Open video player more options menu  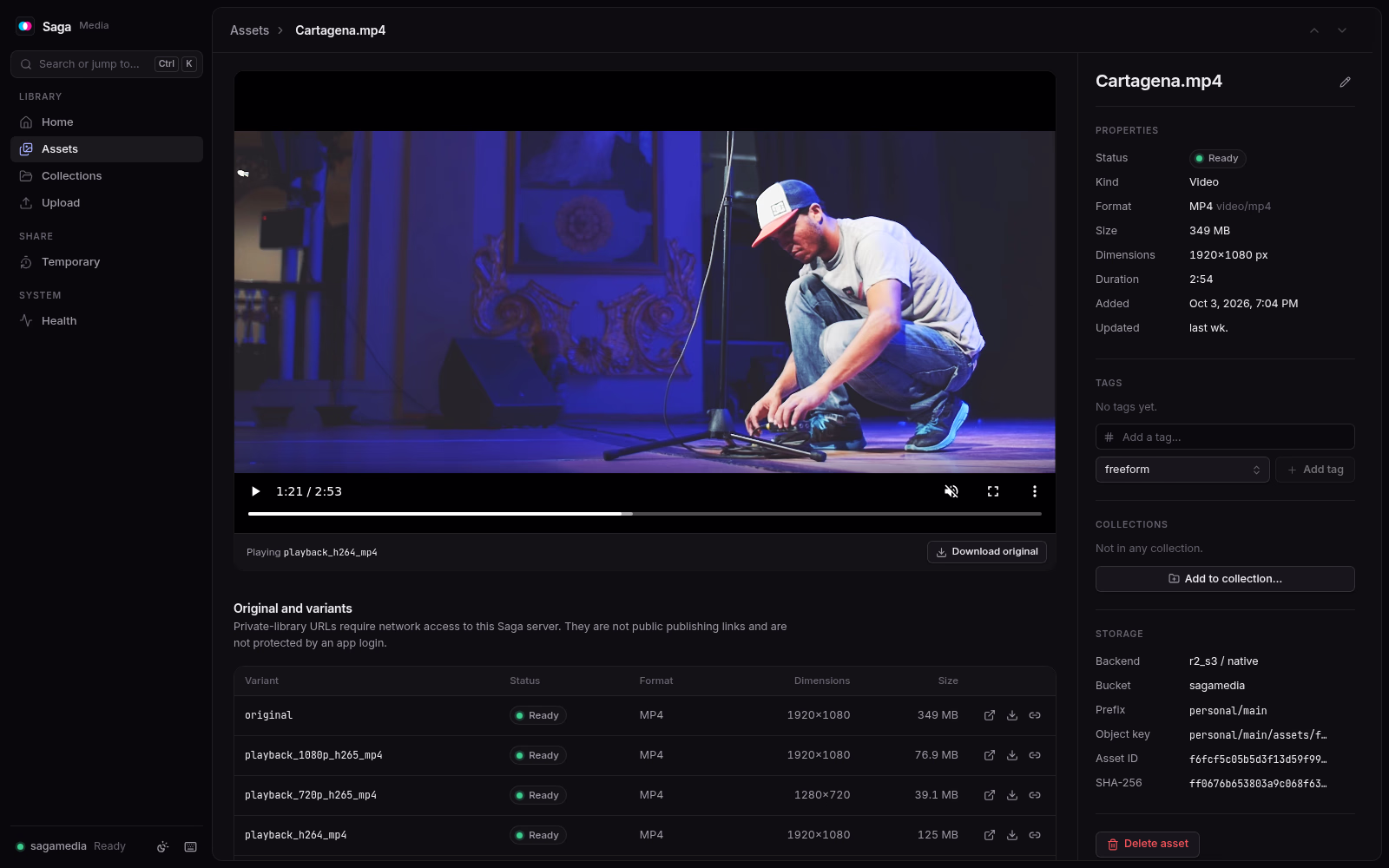(x=1035, y=491)
